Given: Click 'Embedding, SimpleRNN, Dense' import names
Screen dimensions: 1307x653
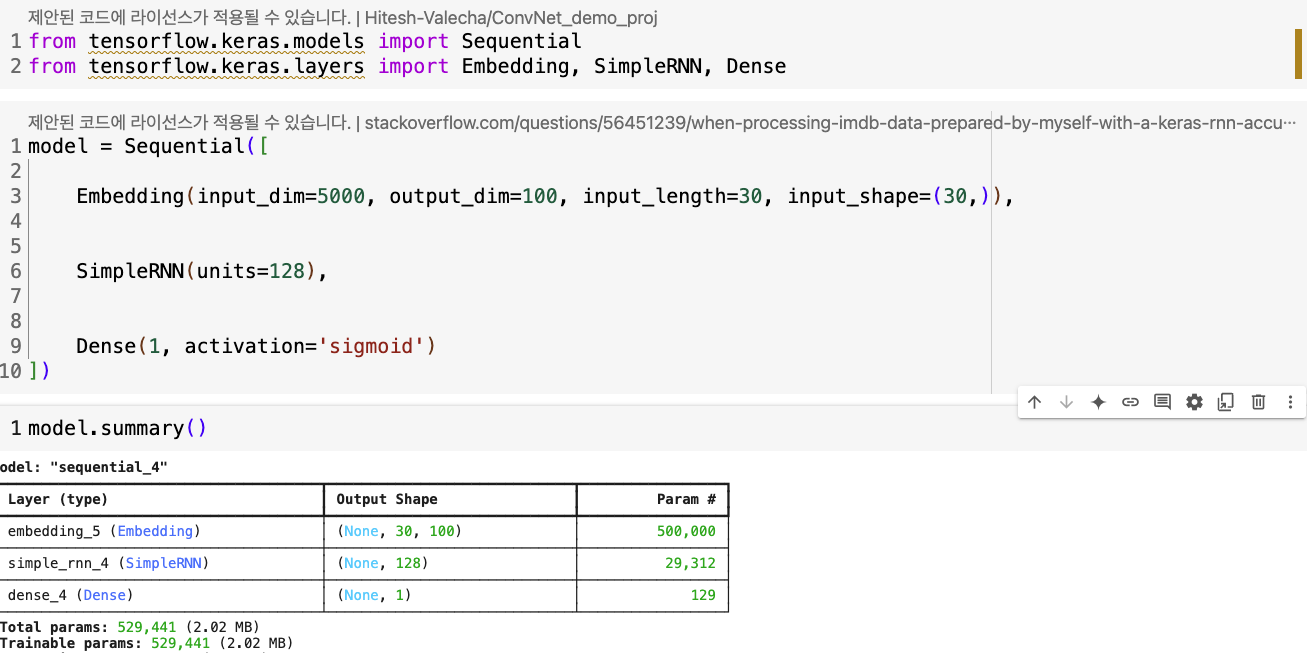Looking at the screenshot, I should [x=624, y=66].
